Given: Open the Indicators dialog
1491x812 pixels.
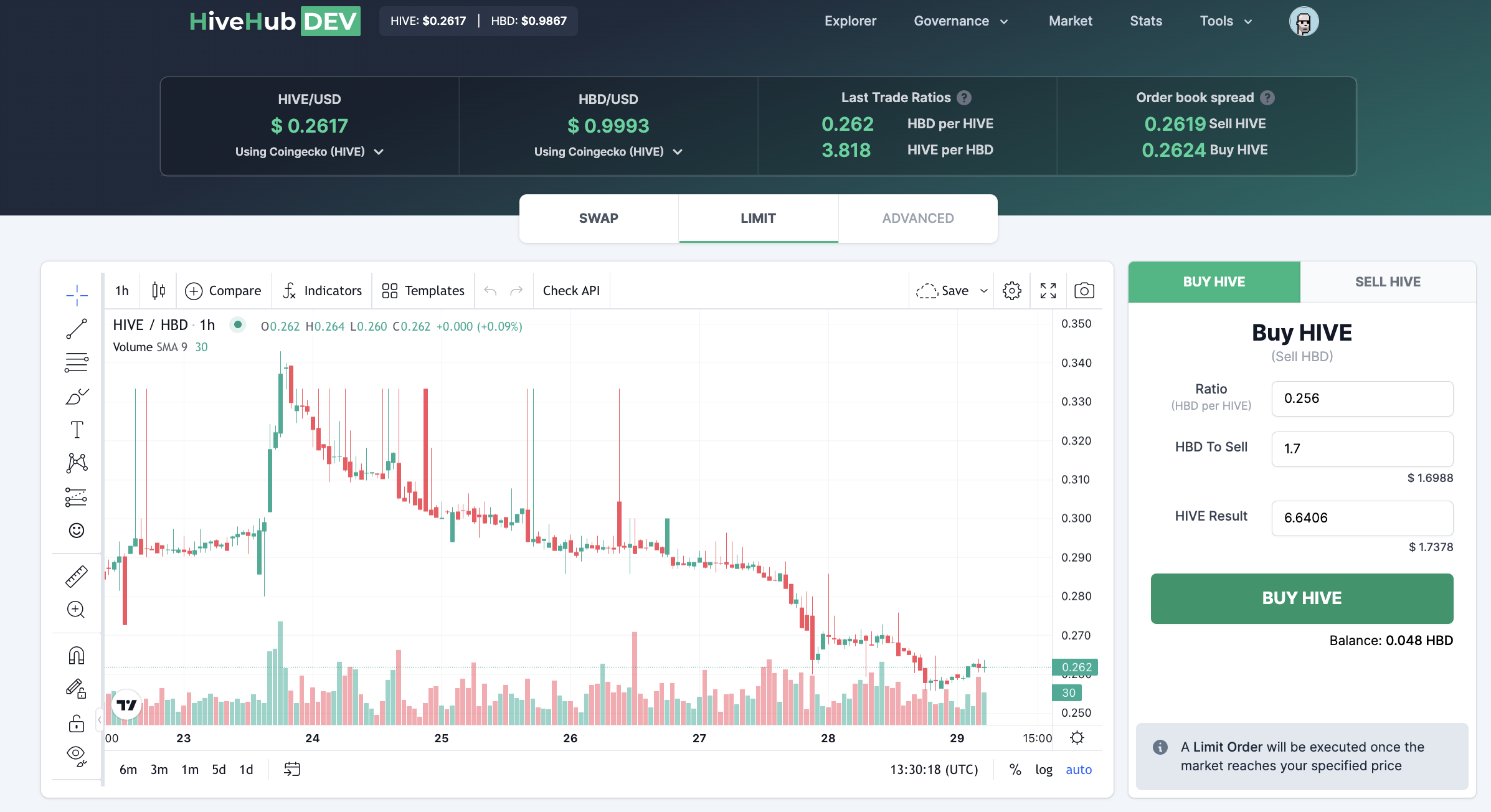Looking at the screenshot, I should pyautogui.click(x=322, y=291).
